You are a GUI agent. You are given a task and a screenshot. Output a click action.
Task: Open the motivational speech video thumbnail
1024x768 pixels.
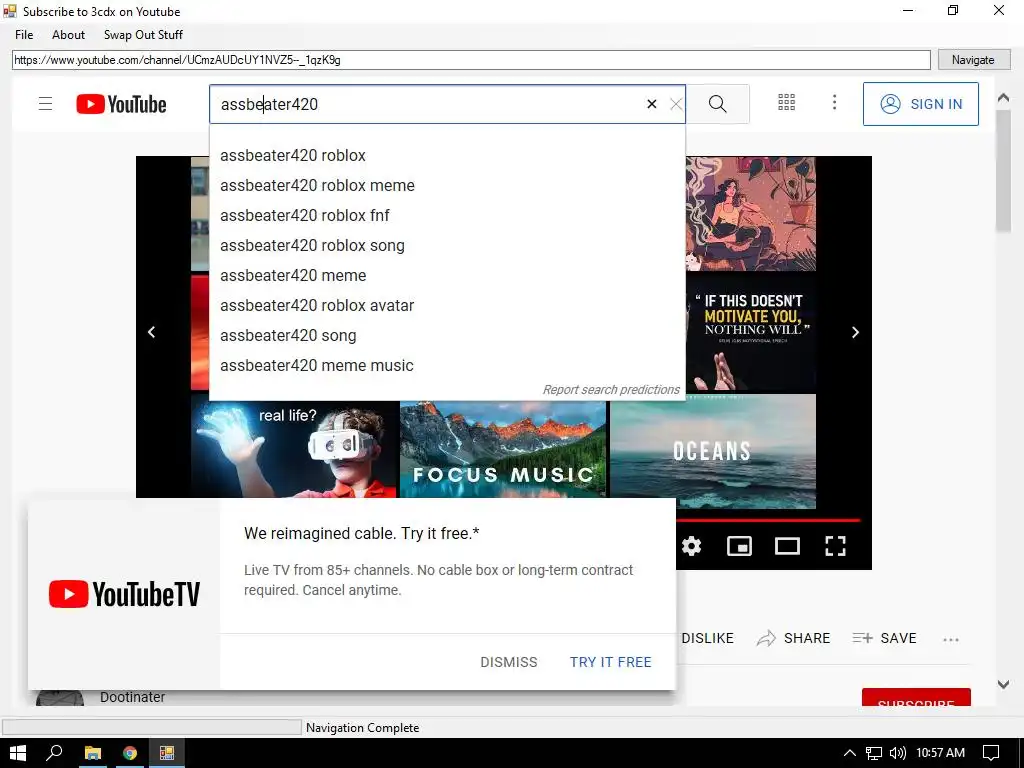[x=750, y=332]
